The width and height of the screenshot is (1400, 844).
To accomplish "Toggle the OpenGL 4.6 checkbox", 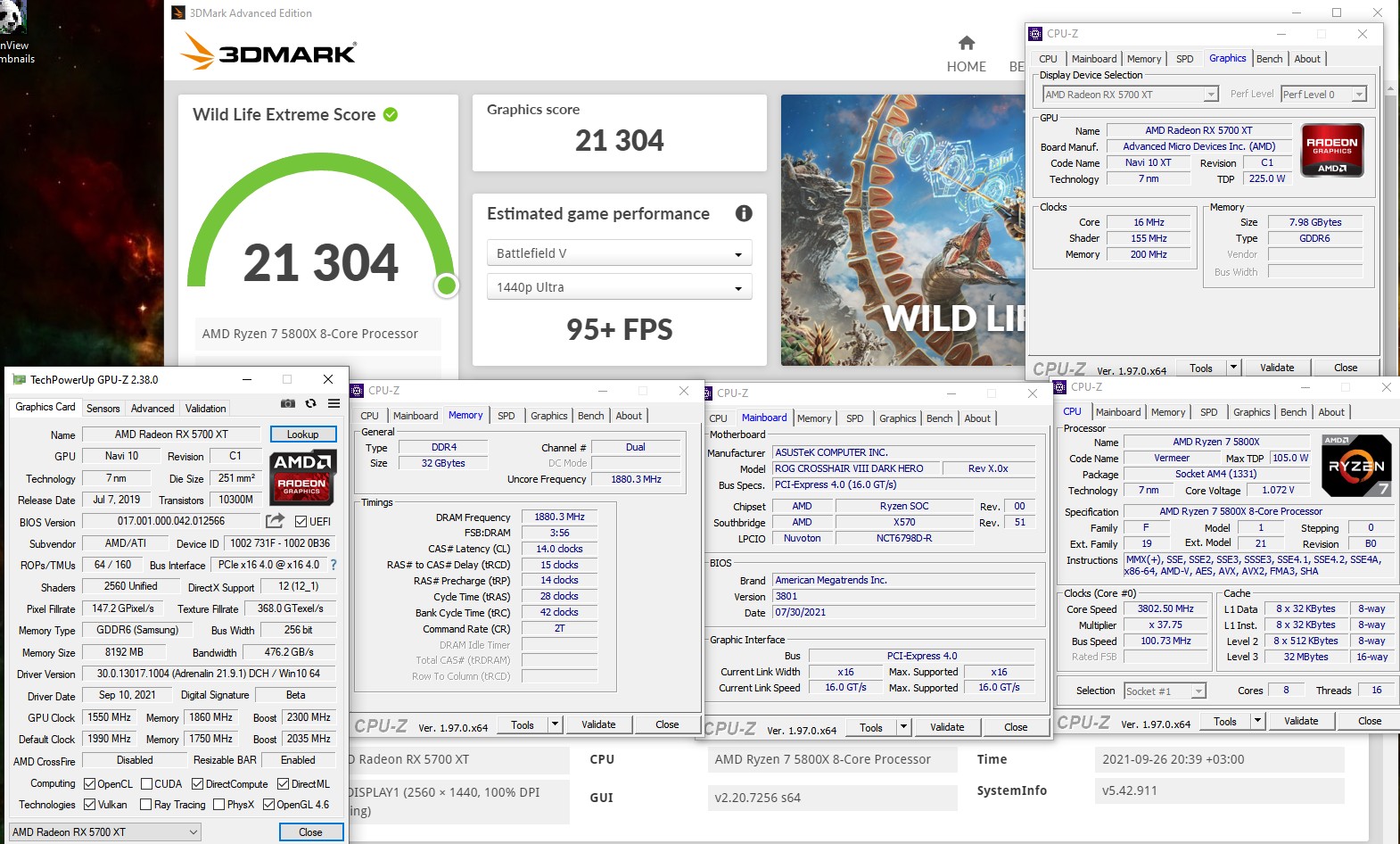I will pos(268,805).
